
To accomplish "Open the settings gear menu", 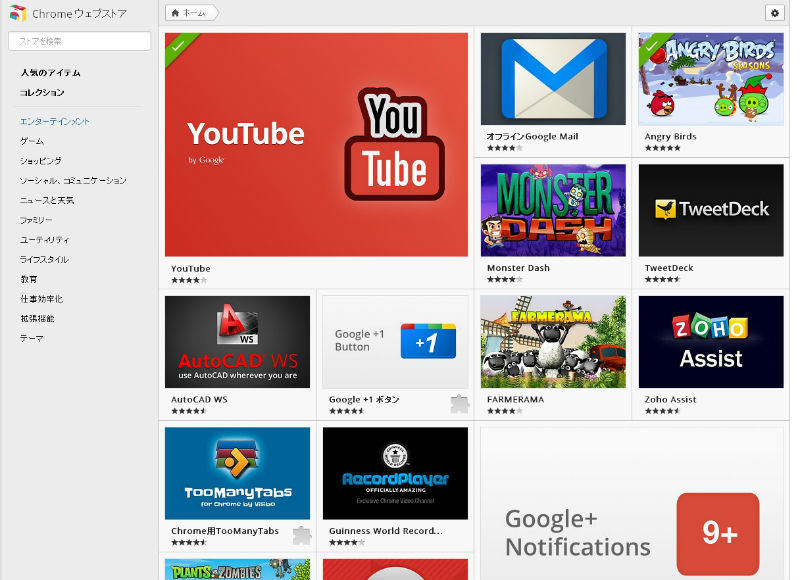I will point(774,13).
